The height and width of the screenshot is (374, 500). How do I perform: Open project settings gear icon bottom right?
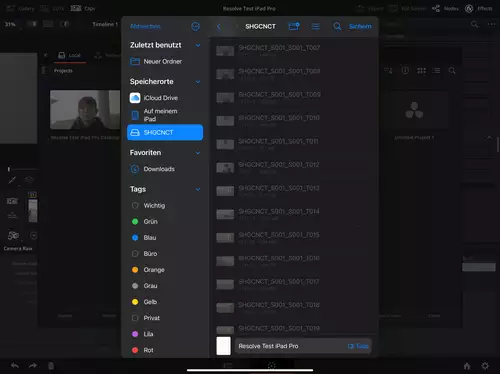(485, 366)
